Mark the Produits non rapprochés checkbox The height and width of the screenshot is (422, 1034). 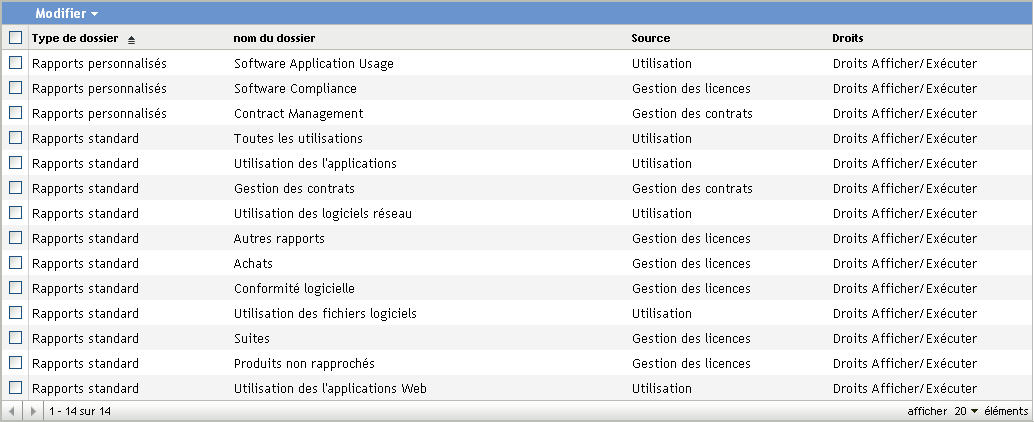point(15,363)
